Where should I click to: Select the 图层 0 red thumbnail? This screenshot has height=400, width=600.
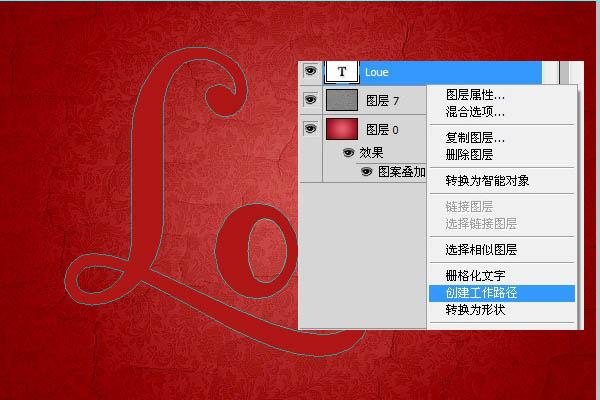pyautogui.click(x=342, y=129)
